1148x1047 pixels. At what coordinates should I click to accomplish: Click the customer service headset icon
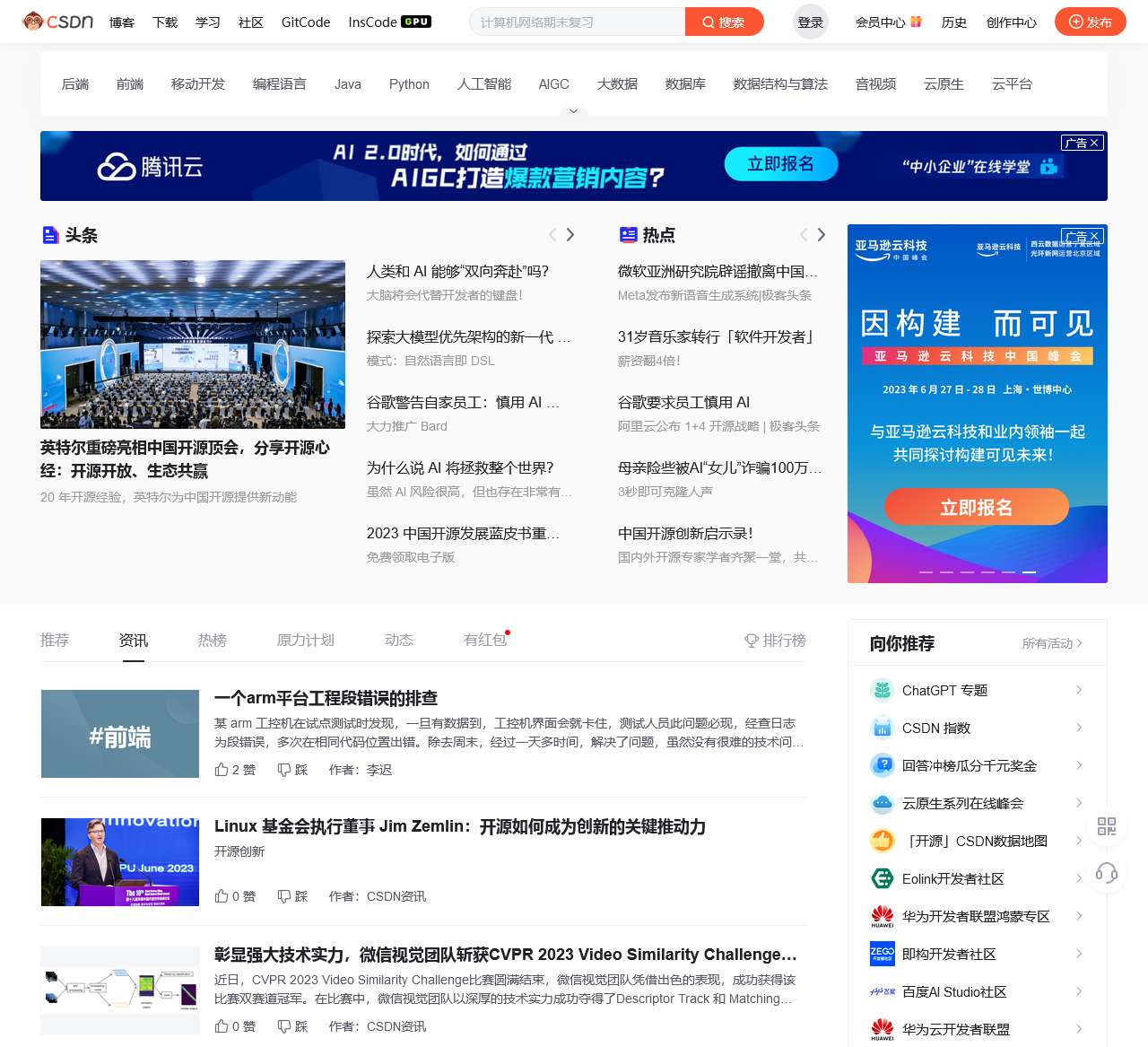click(x=1107, y=871)
